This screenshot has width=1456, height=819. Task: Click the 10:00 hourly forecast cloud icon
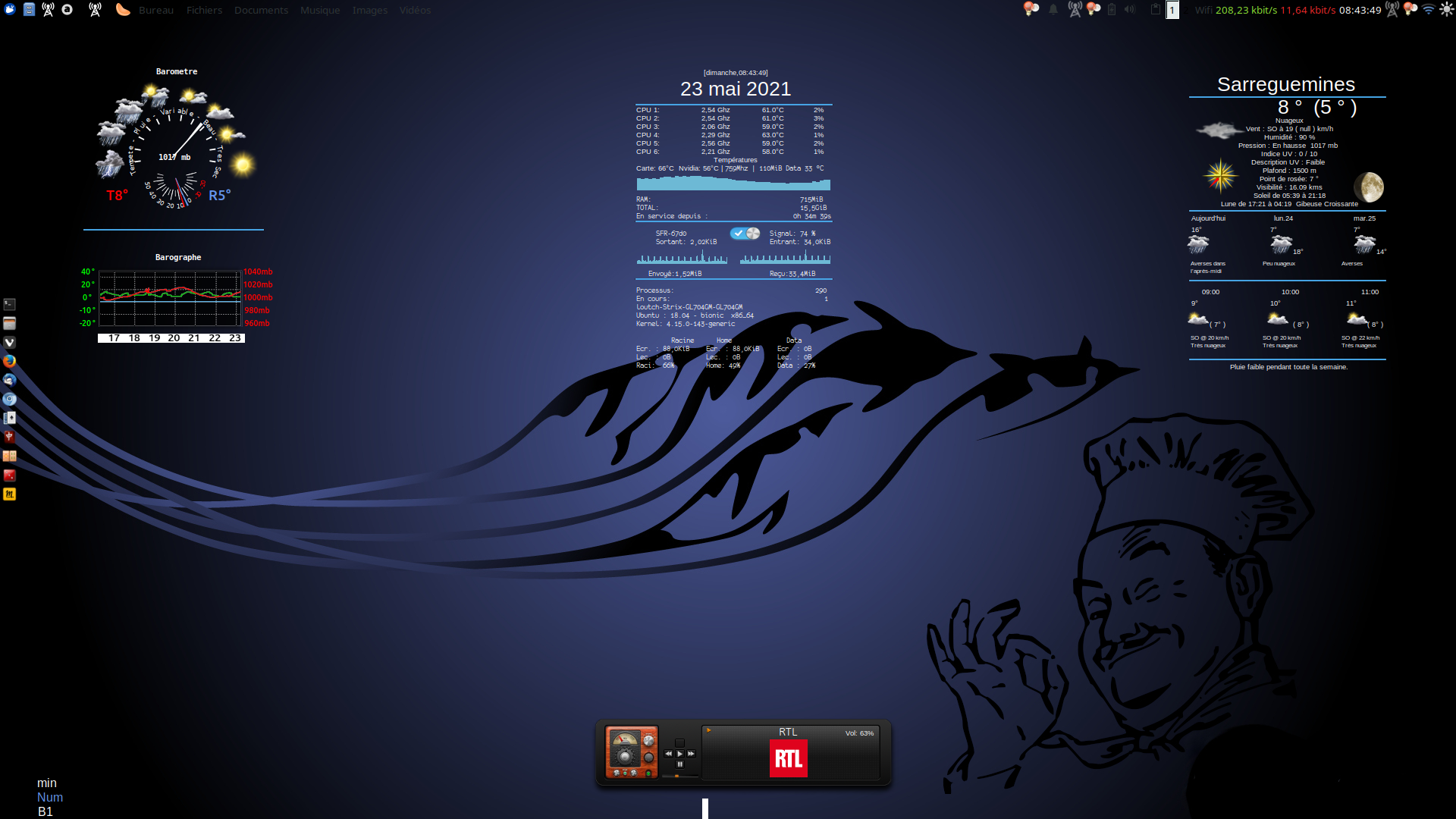pos(1278,319)
